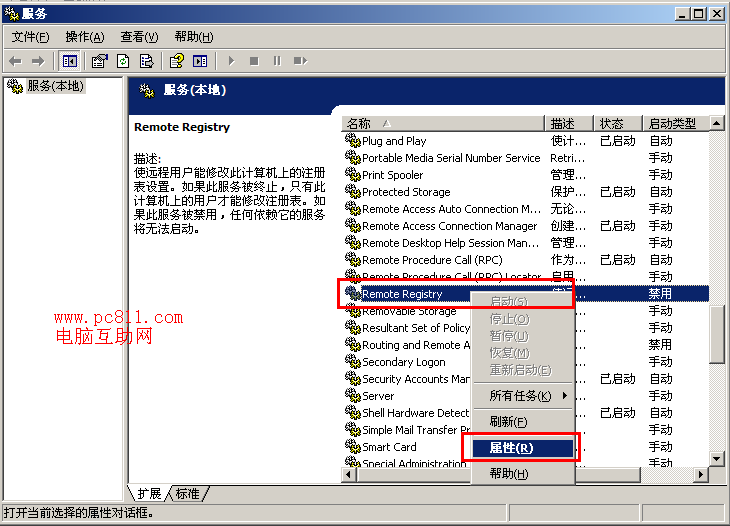Viewport: 730px width, 526px height.
Task: Click the Secondary Logon service icon
Action: 352,362
